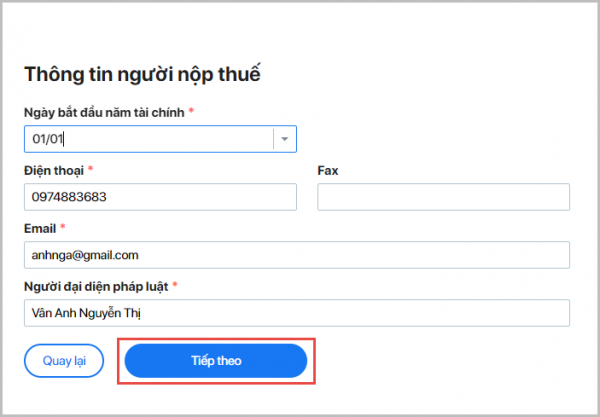The width and height of the screenshot is (600, 417).
Task: Click the Tiếp theo button
Action: click(216, 360)
